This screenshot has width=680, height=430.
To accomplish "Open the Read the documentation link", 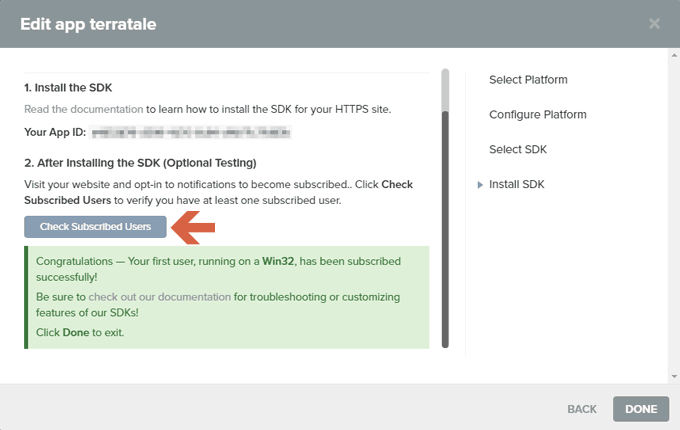I will [84, 109].
